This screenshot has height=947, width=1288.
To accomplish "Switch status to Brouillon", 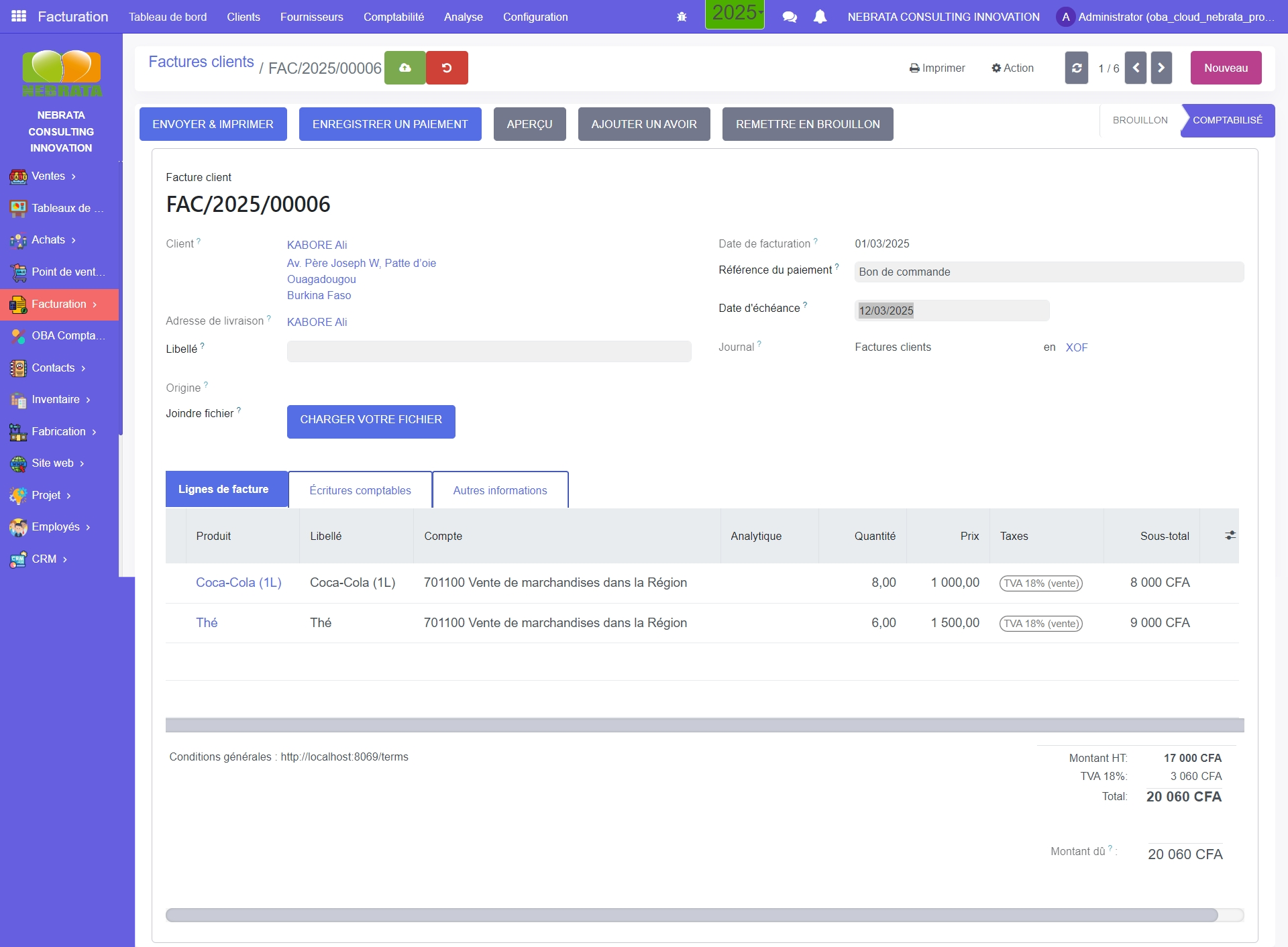I will (x=1140, y=120).
